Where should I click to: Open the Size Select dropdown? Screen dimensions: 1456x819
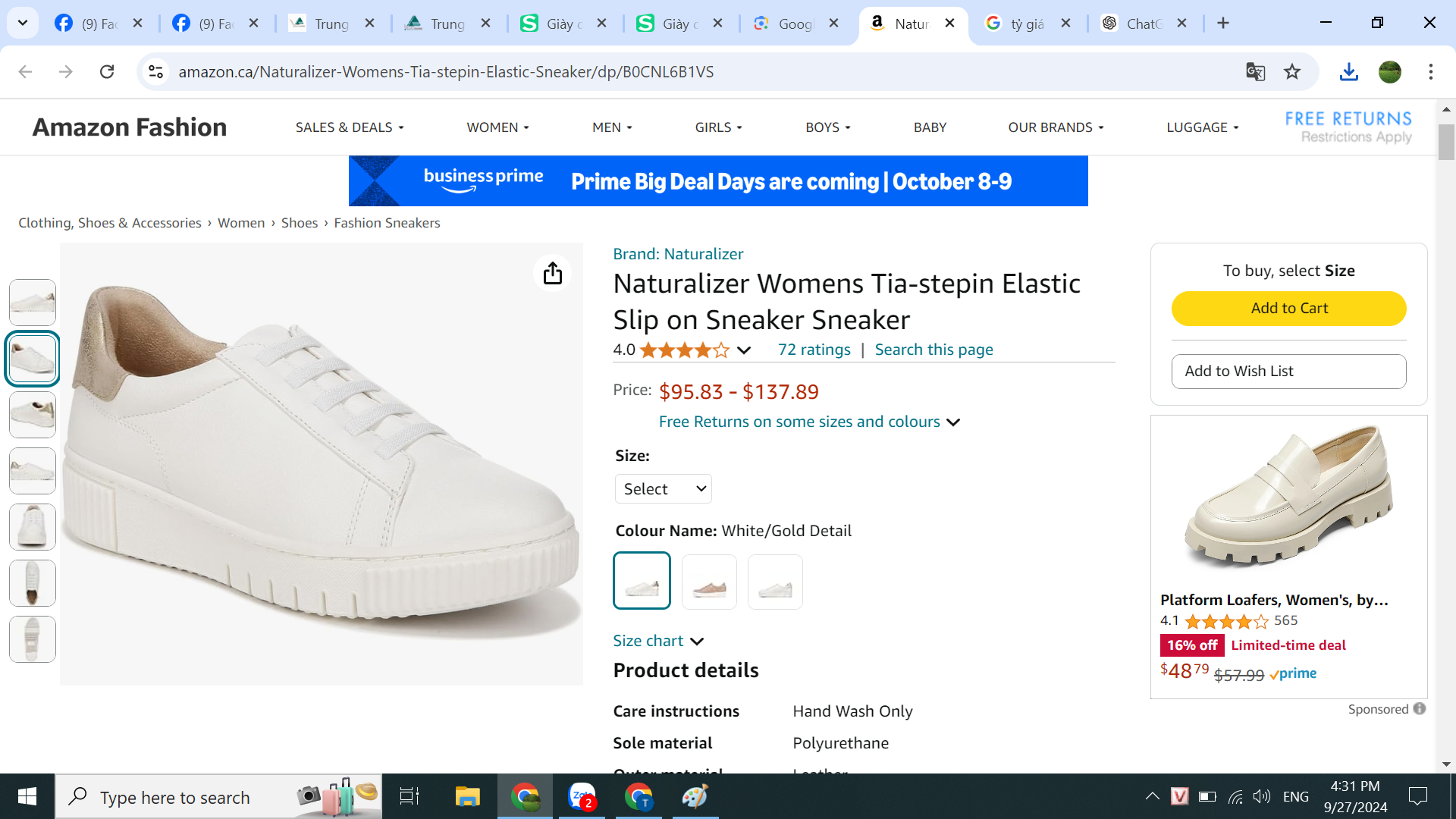pyautogui.click(x=663, y=489)
